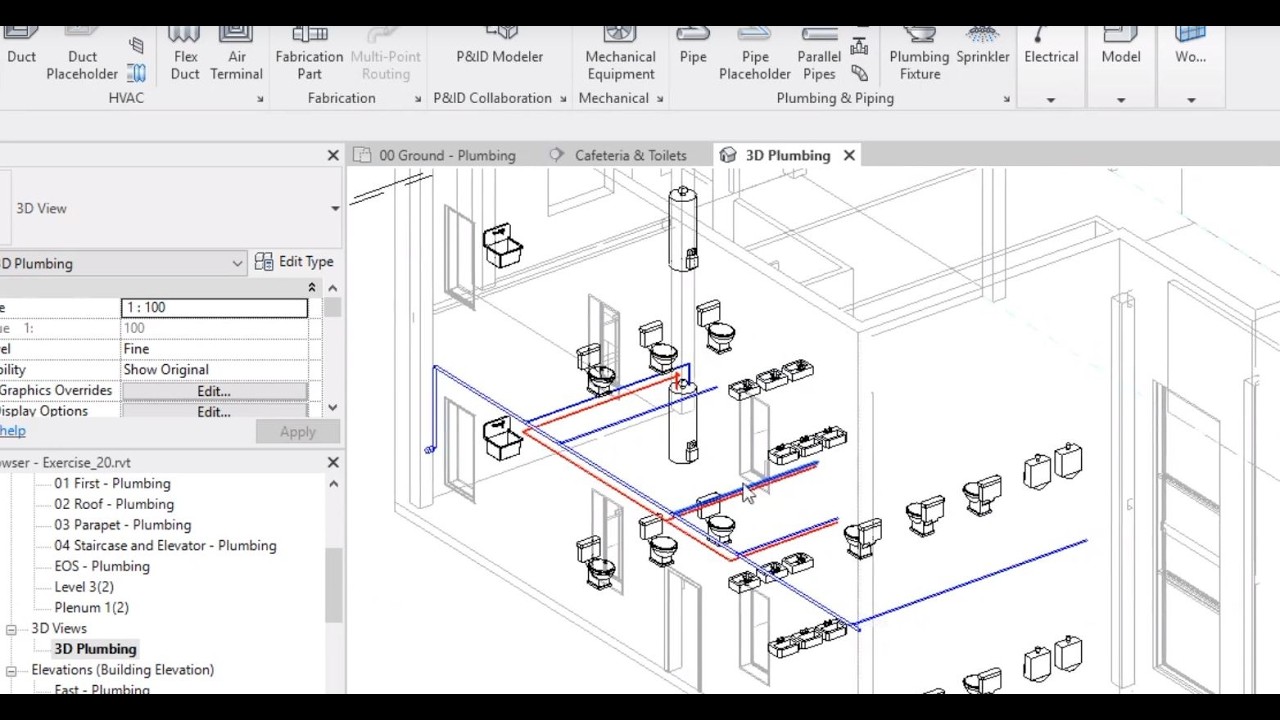Open the 3D Plumbing instance filter dropdown
The image size is (1280, 720).
[237, 263]
